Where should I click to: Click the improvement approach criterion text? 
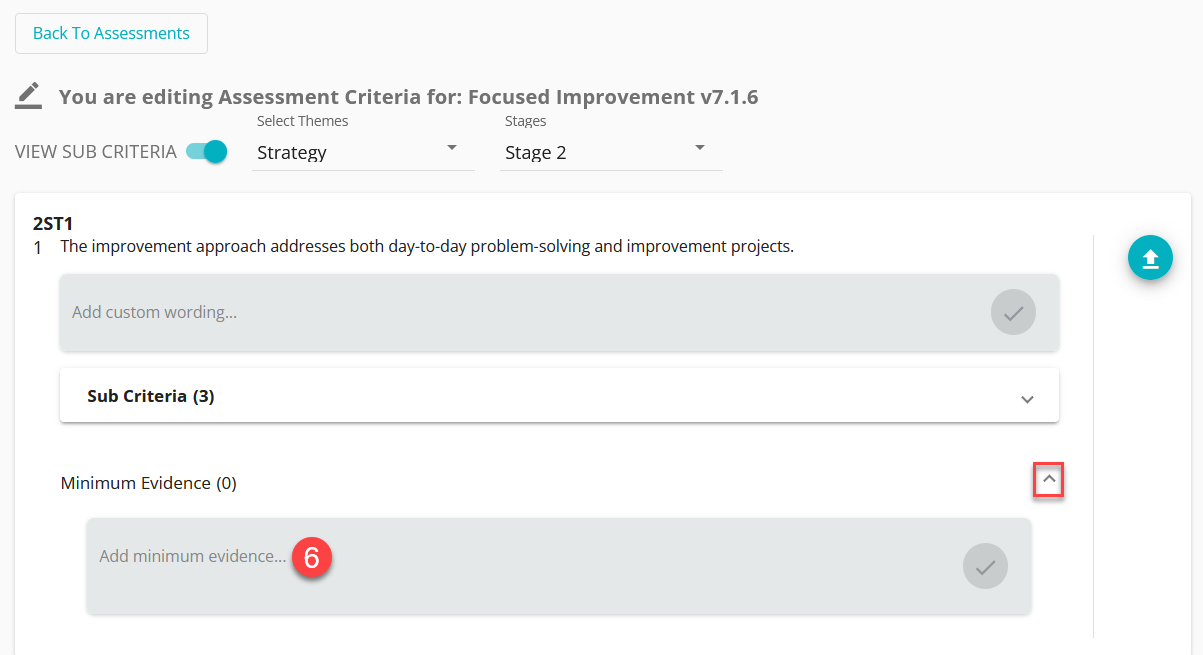coord(427,246)
